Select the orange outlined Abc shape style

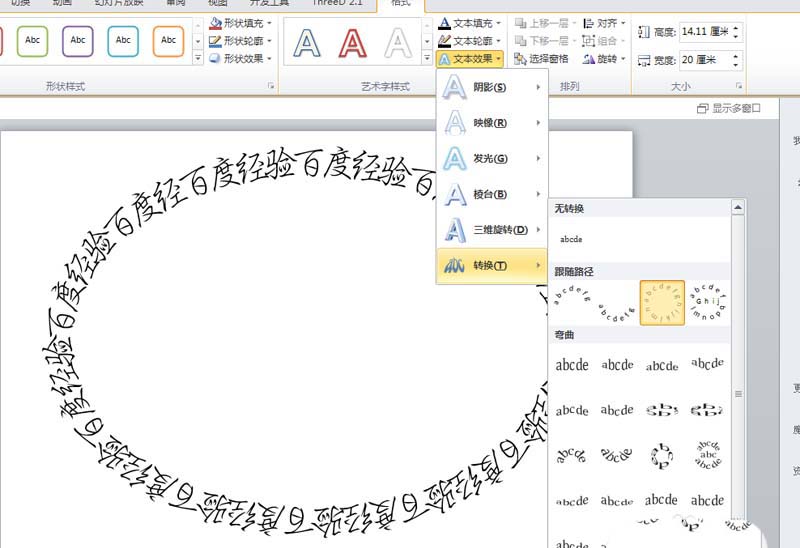168,41
